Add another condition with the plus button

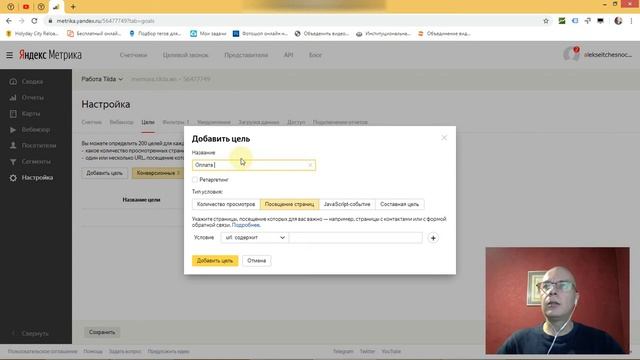(433, 238)
